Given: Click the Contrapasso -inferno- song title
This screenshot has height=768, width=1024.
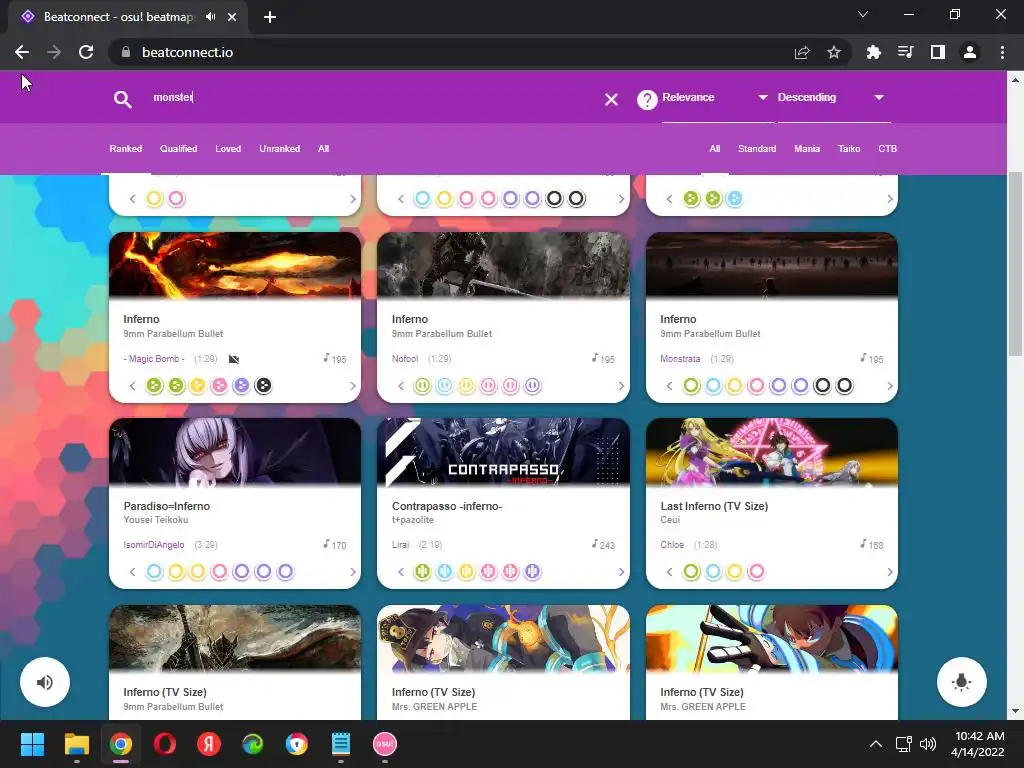Looking at the screenshot, I should click(x=447, y=506).
